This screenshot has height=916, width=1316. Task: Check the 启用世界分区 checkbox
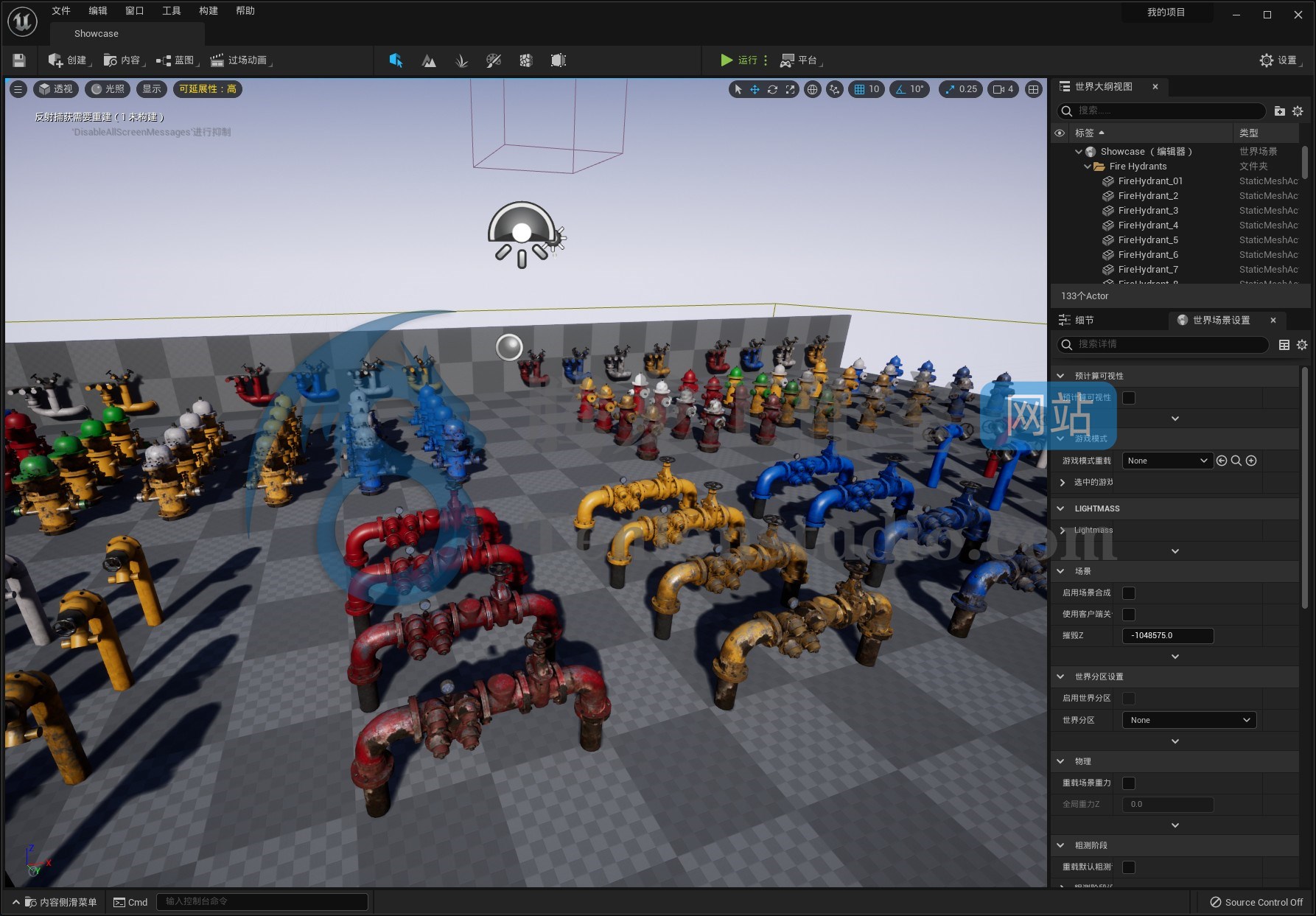tap(1127, 698)
